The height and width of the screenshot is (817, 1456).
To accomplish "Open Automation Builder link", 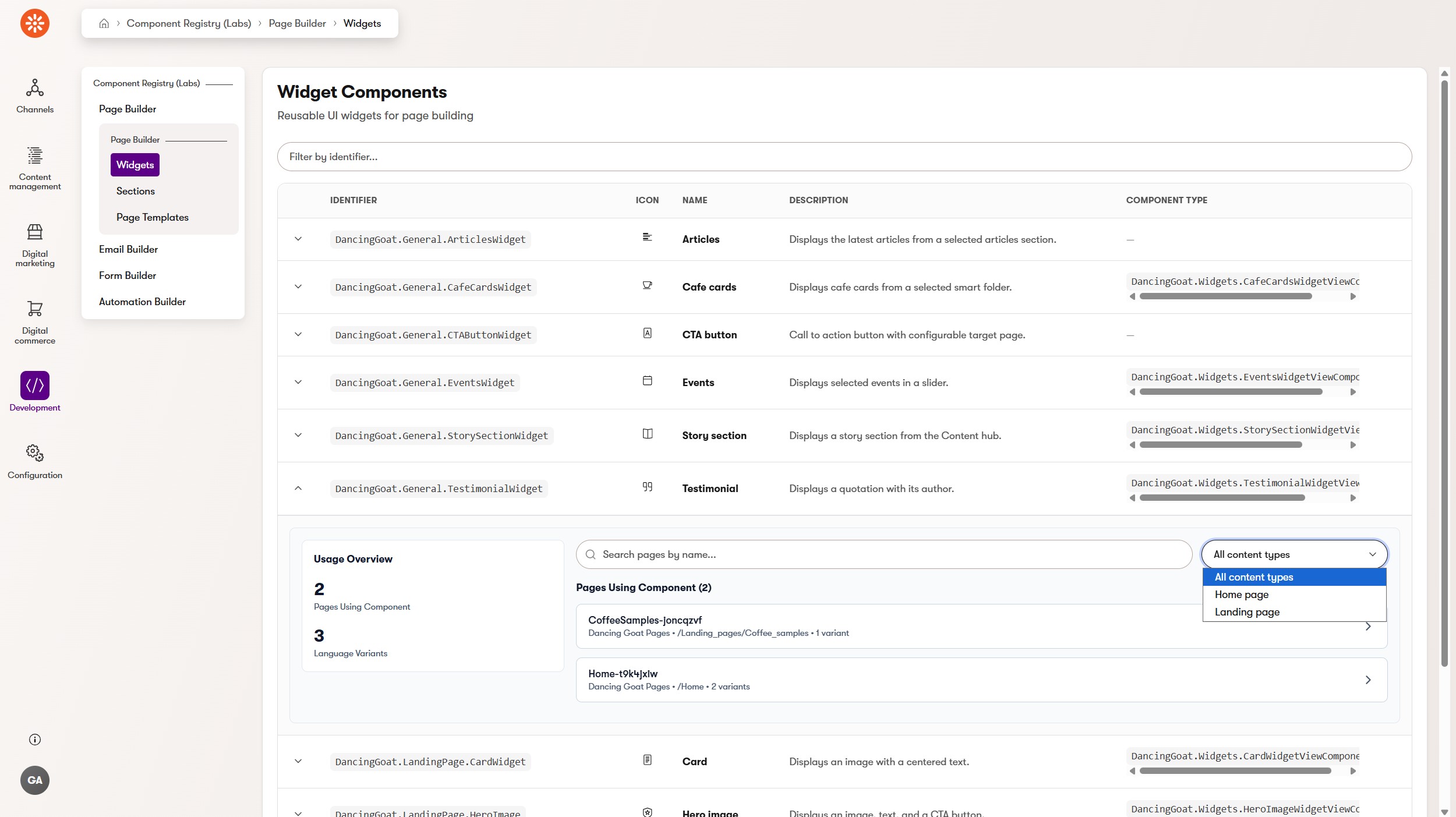I will (142, 302).
